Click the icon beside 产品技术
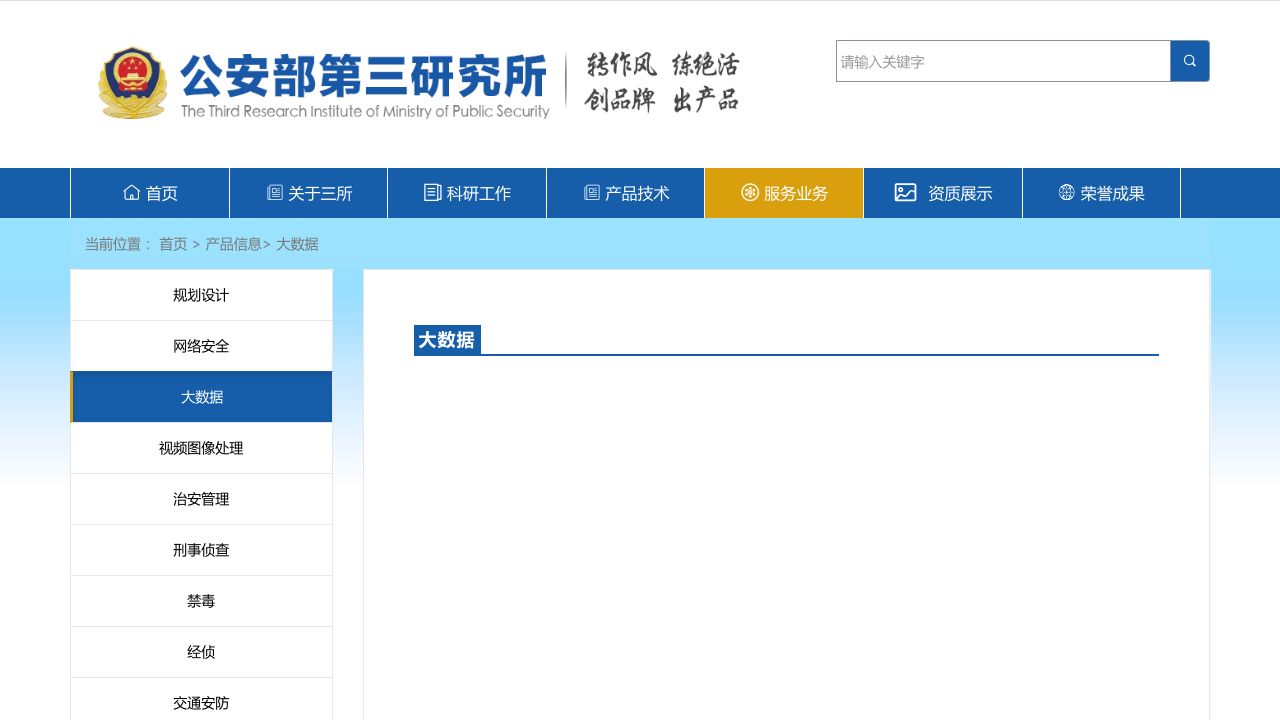 click(x=592, y=193)
